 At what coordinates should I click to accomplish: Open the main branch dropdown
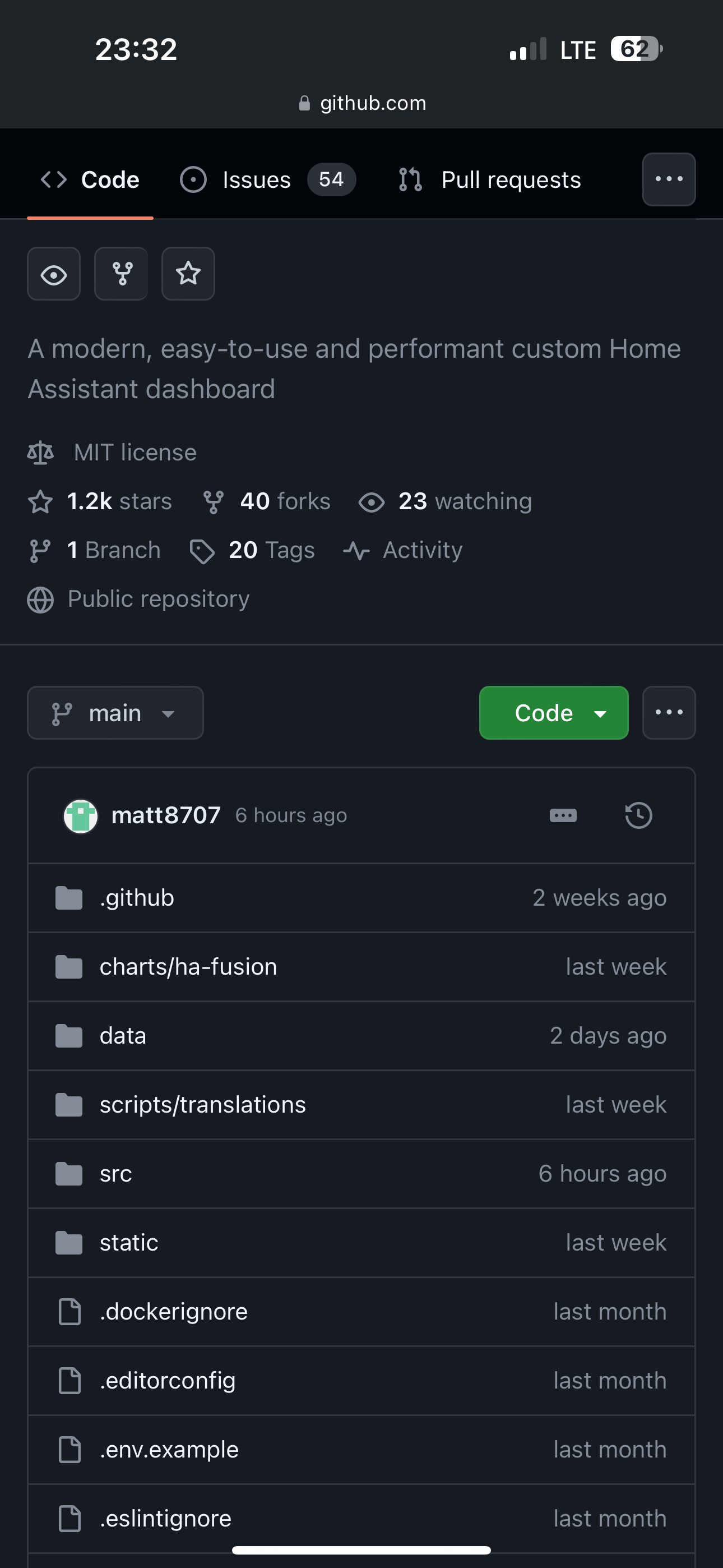click(x=115, y=713)
